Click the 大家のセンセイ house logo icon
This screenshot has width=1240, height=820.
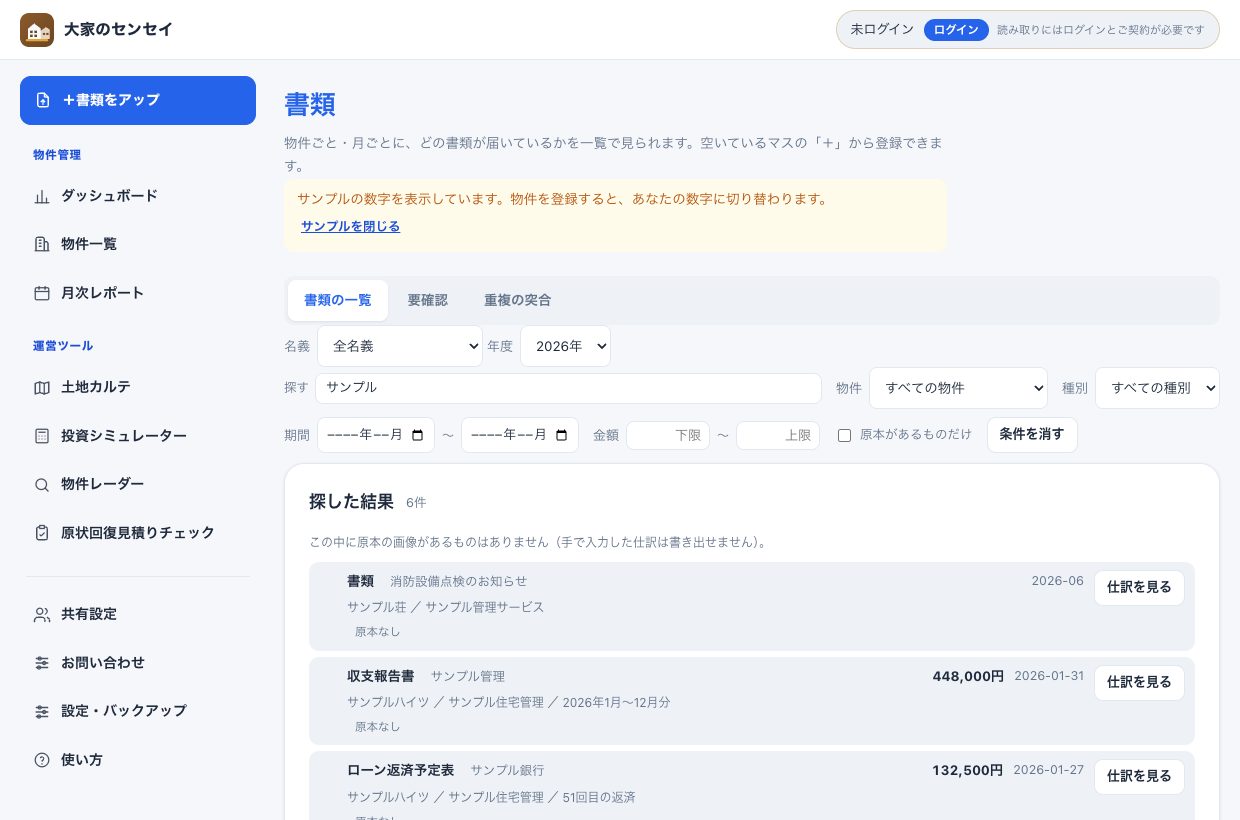37,30
